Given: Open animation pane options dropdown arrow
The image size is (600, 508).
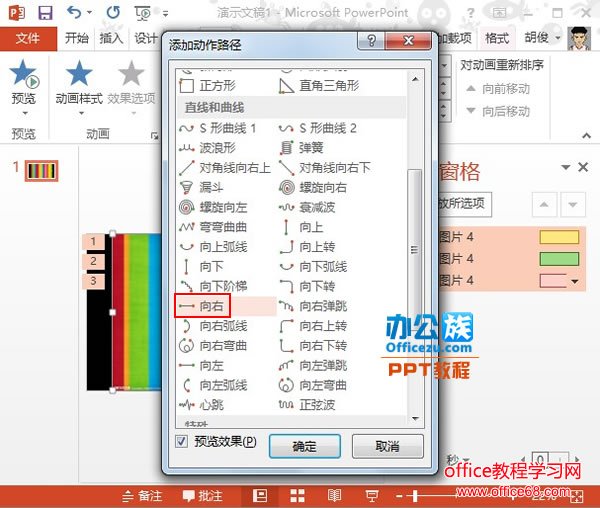Looking at the screenshot, I should pyautogui.click(x=565, y=167).
